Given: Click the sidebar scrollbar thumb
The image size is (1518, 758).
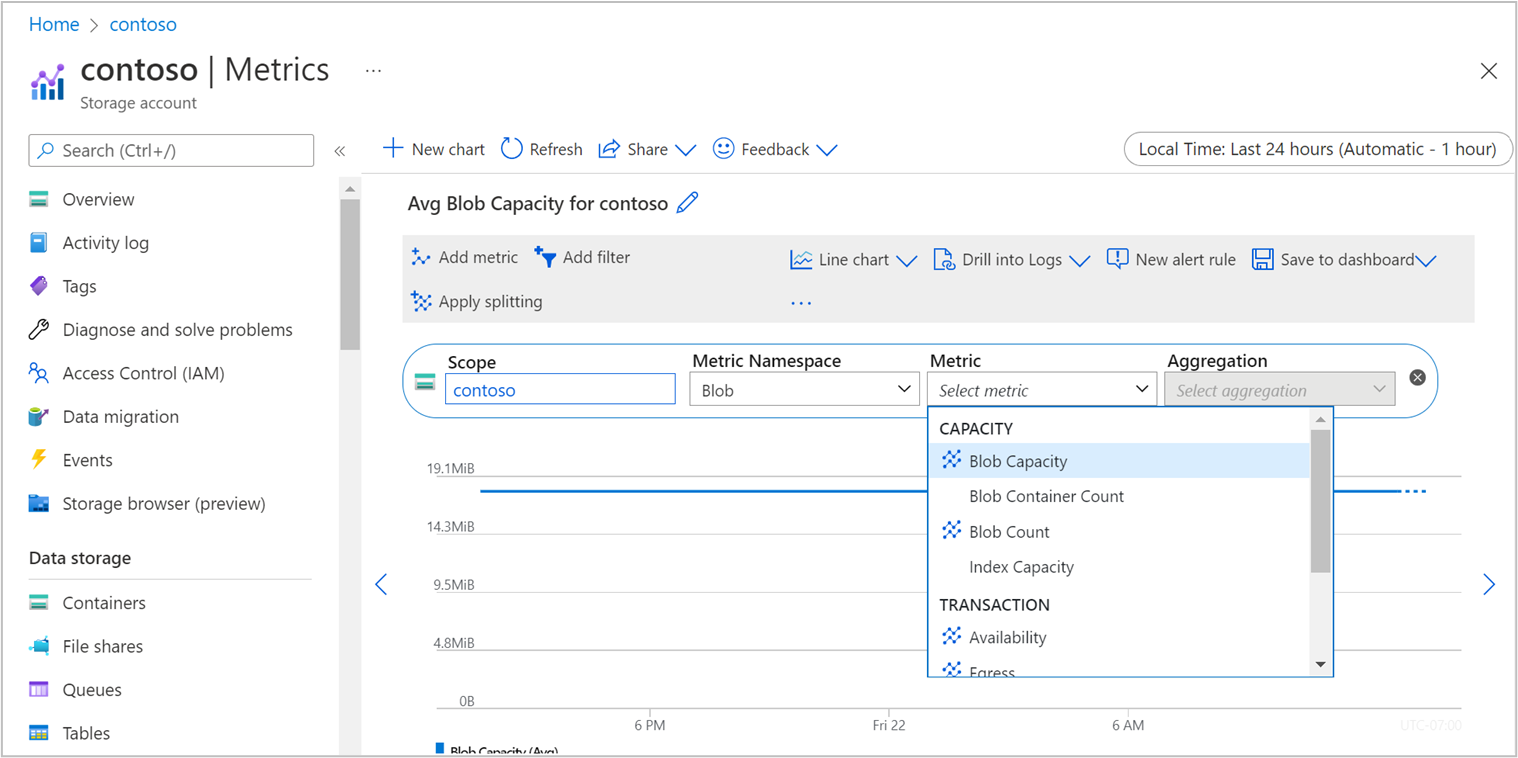Looking at the screenshot, I should pos(350,274).
